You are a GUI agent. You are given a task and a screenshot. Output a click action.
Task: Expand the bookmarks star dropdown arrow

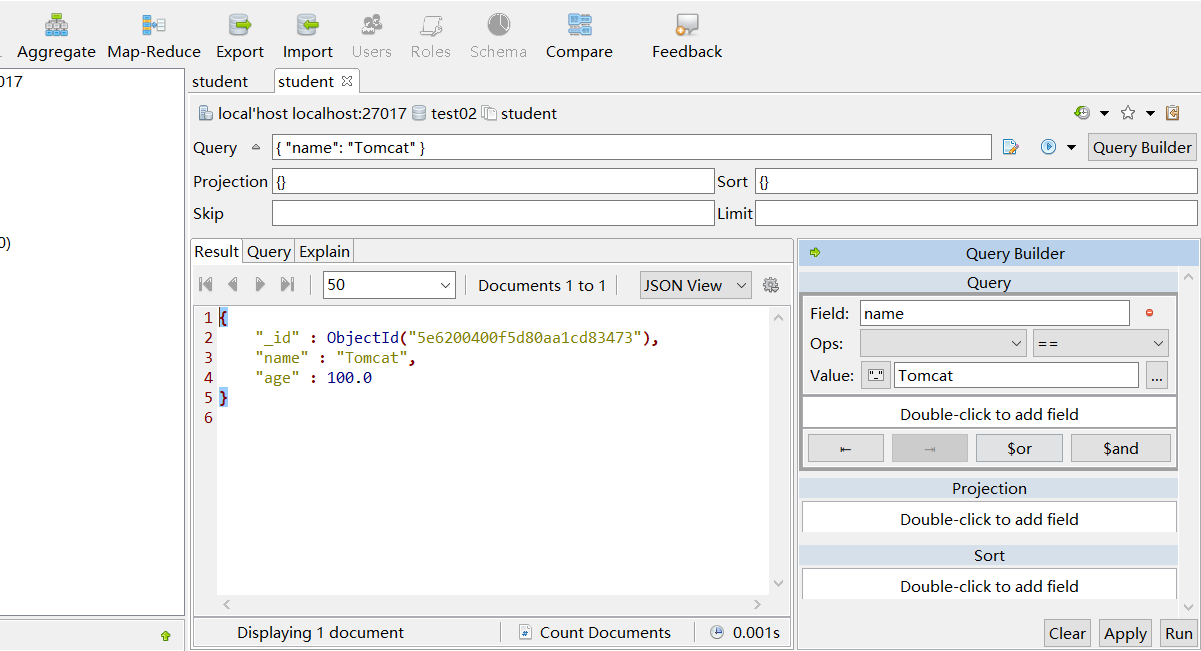click(x=1150, y=113)
